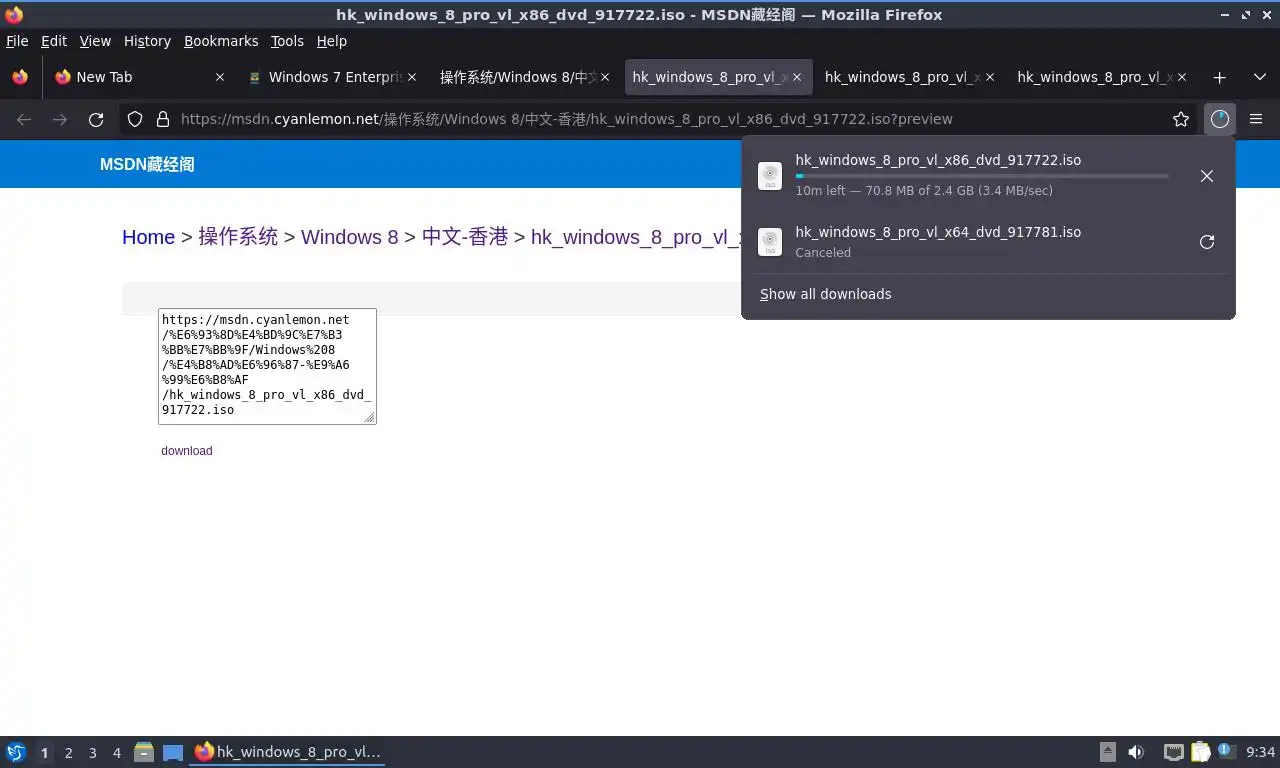
Task: Click the downloads progress toolbar icon
Action: pyautogui.click(x=1219, y=119)
